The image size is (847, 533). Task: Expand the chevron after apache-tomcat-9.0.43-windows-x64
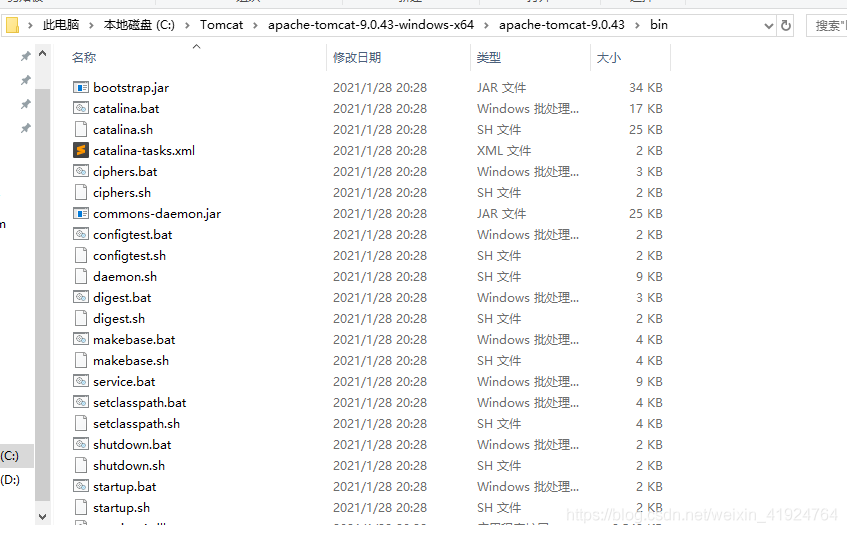[486, 25]
